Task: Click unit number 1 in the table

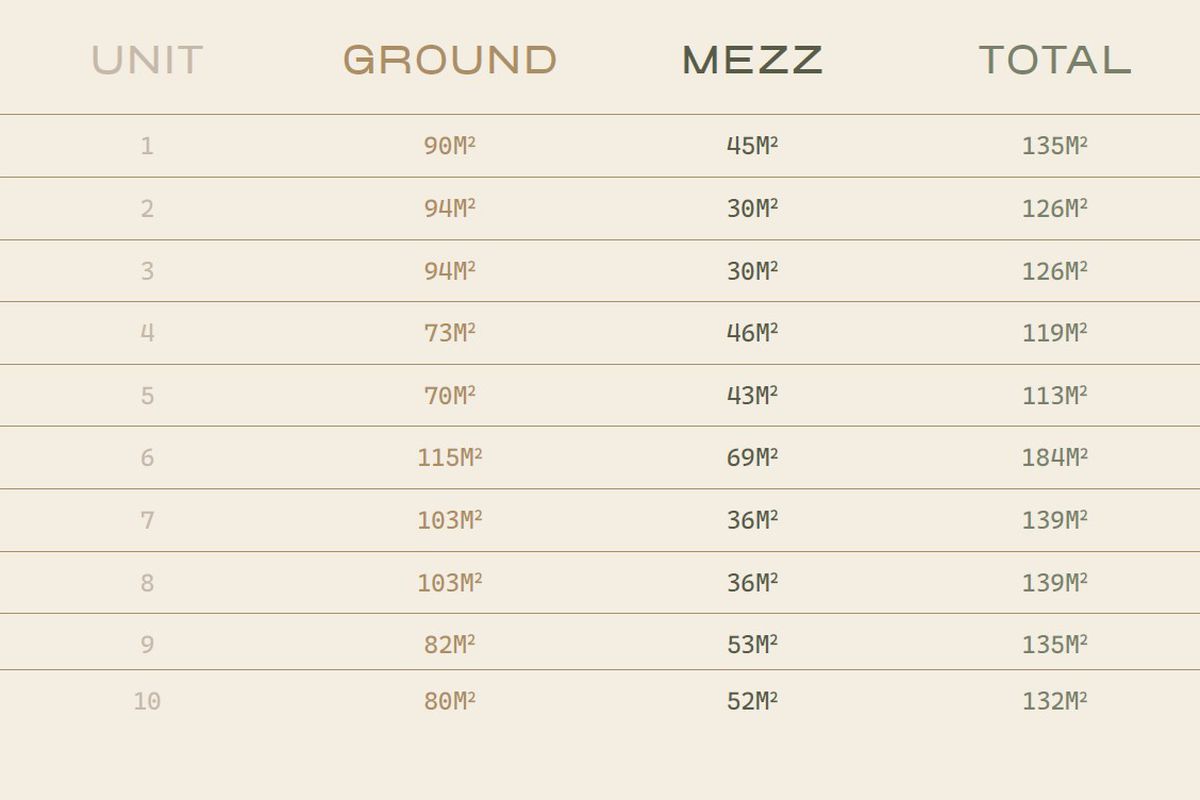Action: 147,146
